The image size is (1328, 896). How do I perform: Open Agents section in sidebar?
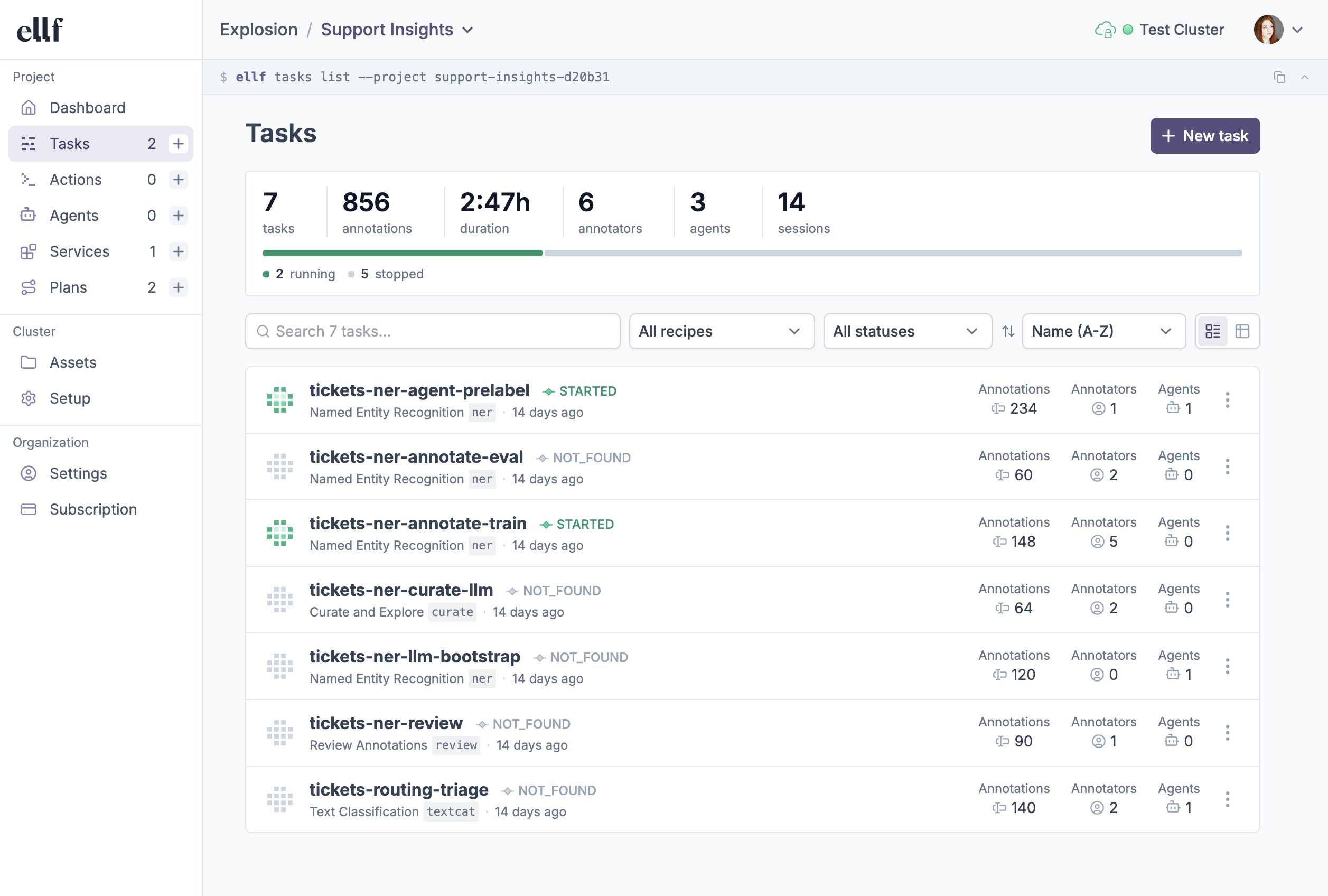pos(73,216)
